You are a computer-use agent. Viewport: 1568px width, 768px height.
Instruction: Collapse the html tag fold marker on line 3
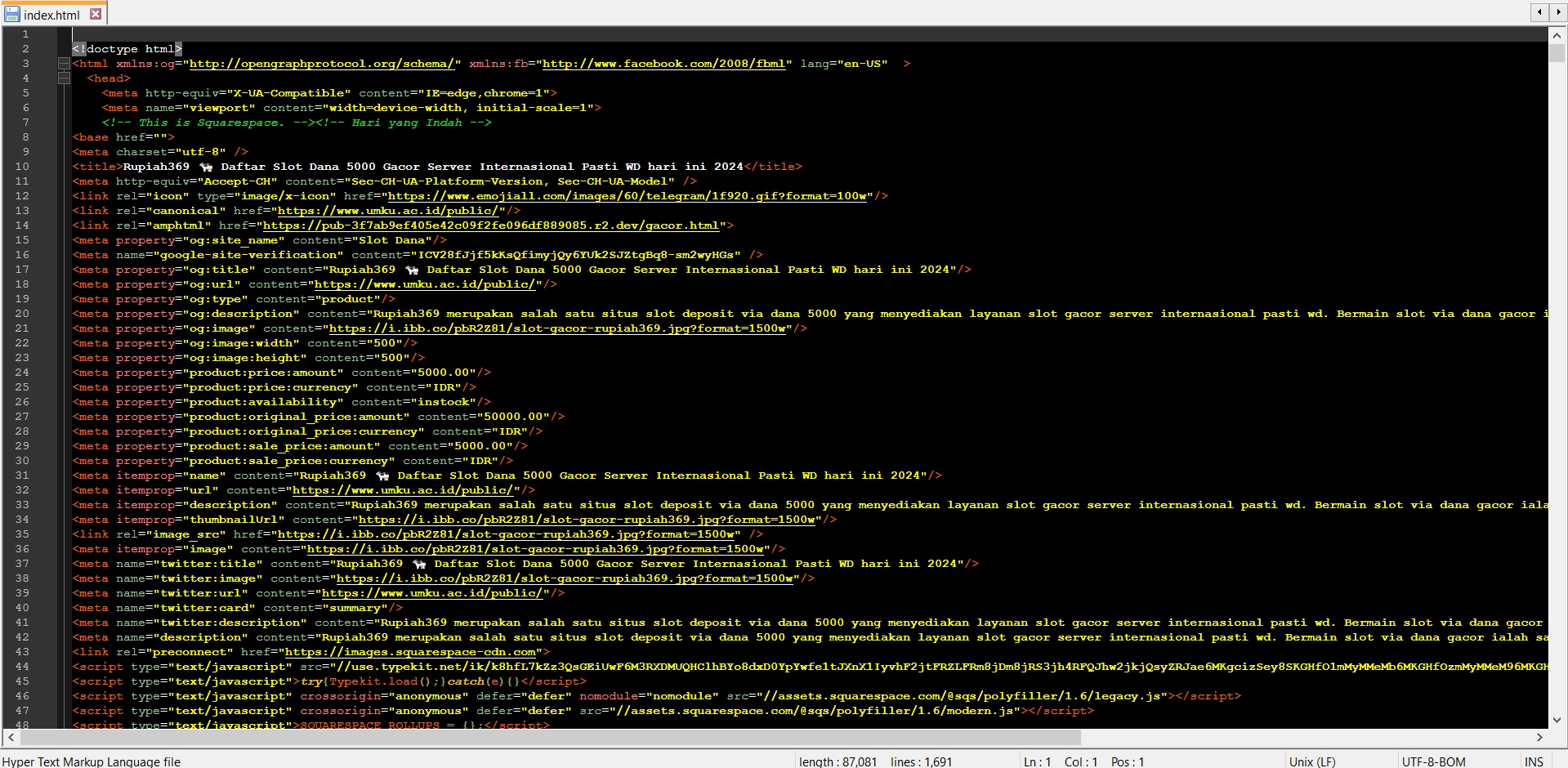[64, 64]
